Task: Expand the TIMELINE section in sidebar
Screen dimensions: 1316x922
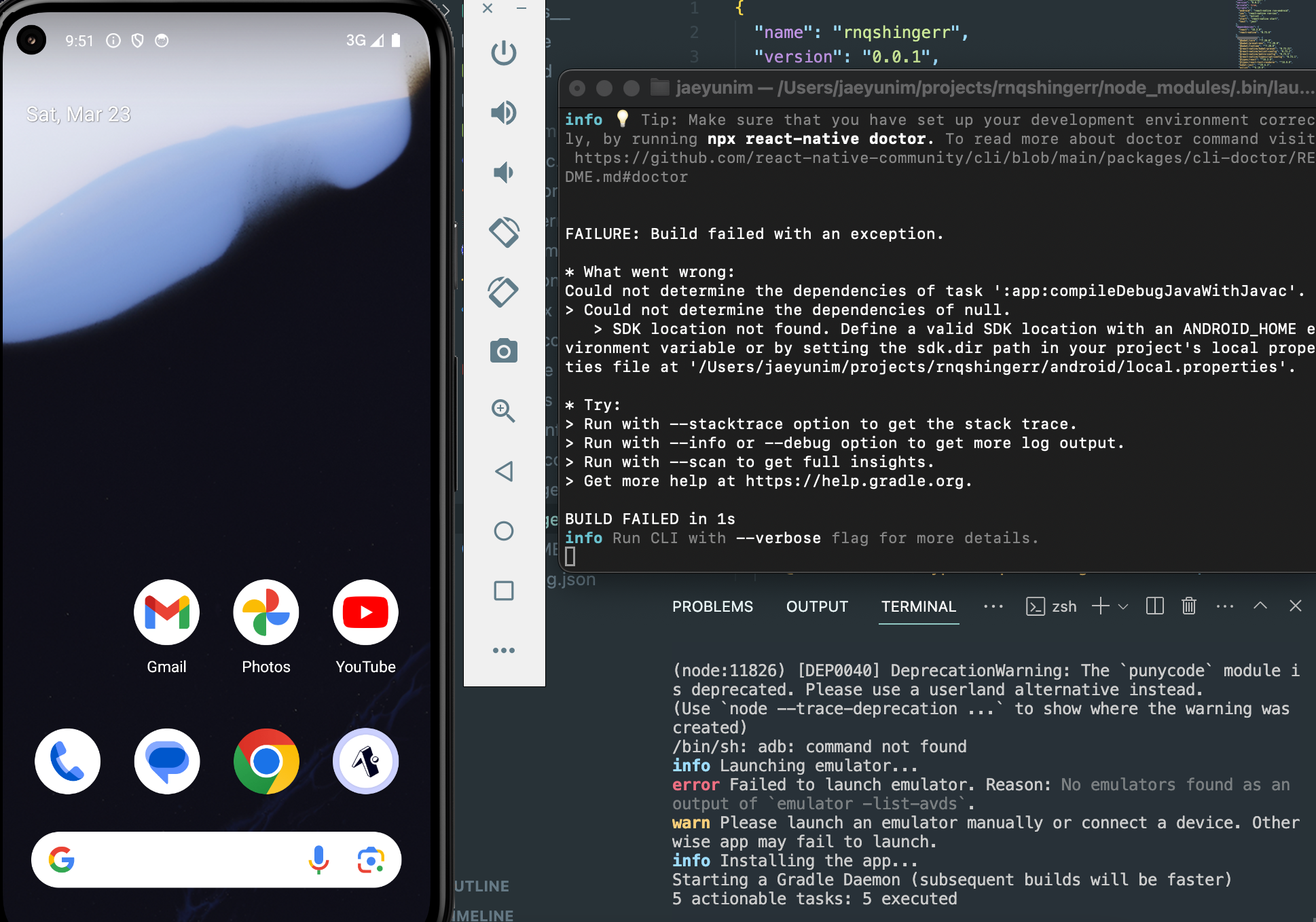Action: tap(483, 915)
